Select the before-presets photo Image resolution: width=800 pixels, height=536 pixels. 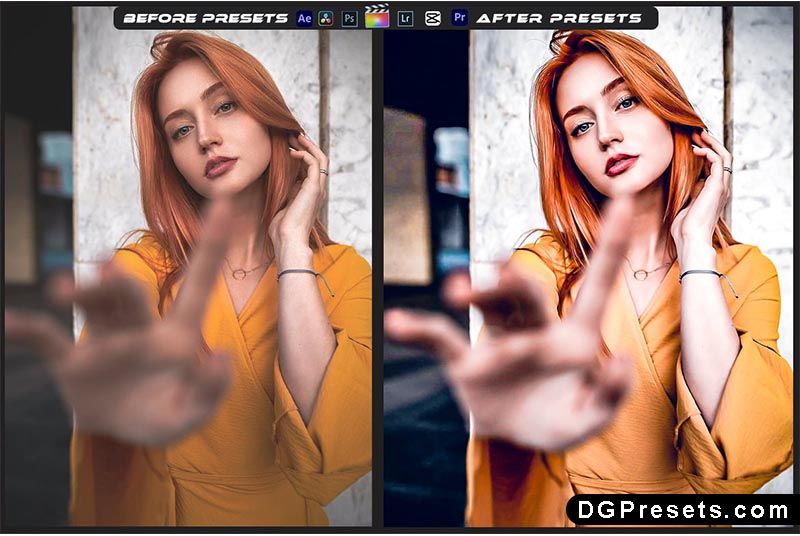pos(188,266)
